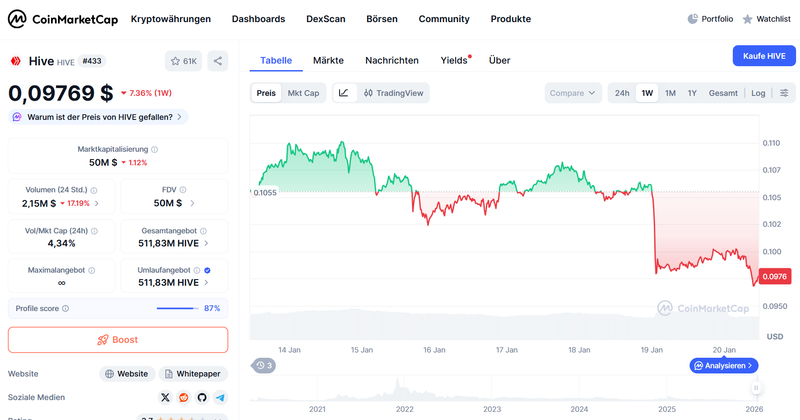Open chart settings sliders icon
Viewport: 800px width, 420px height.
784,93
